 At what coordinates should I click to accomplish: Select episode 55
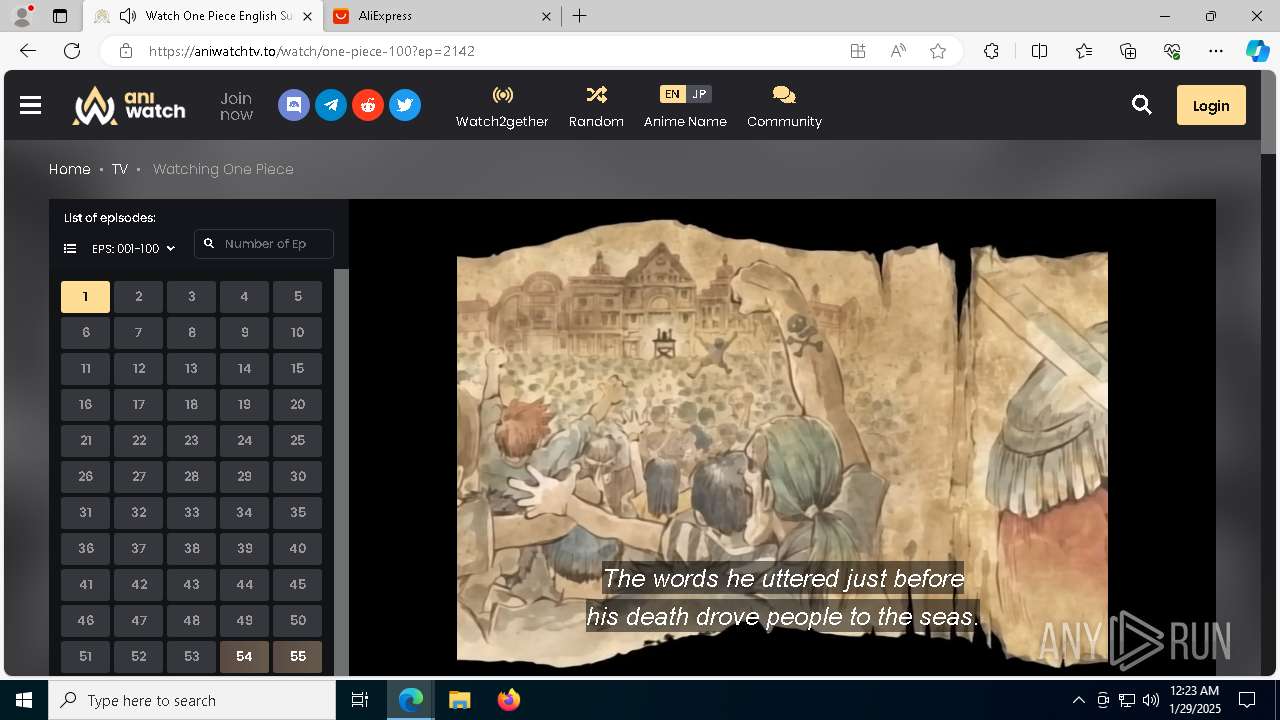(x=297, y=656)
